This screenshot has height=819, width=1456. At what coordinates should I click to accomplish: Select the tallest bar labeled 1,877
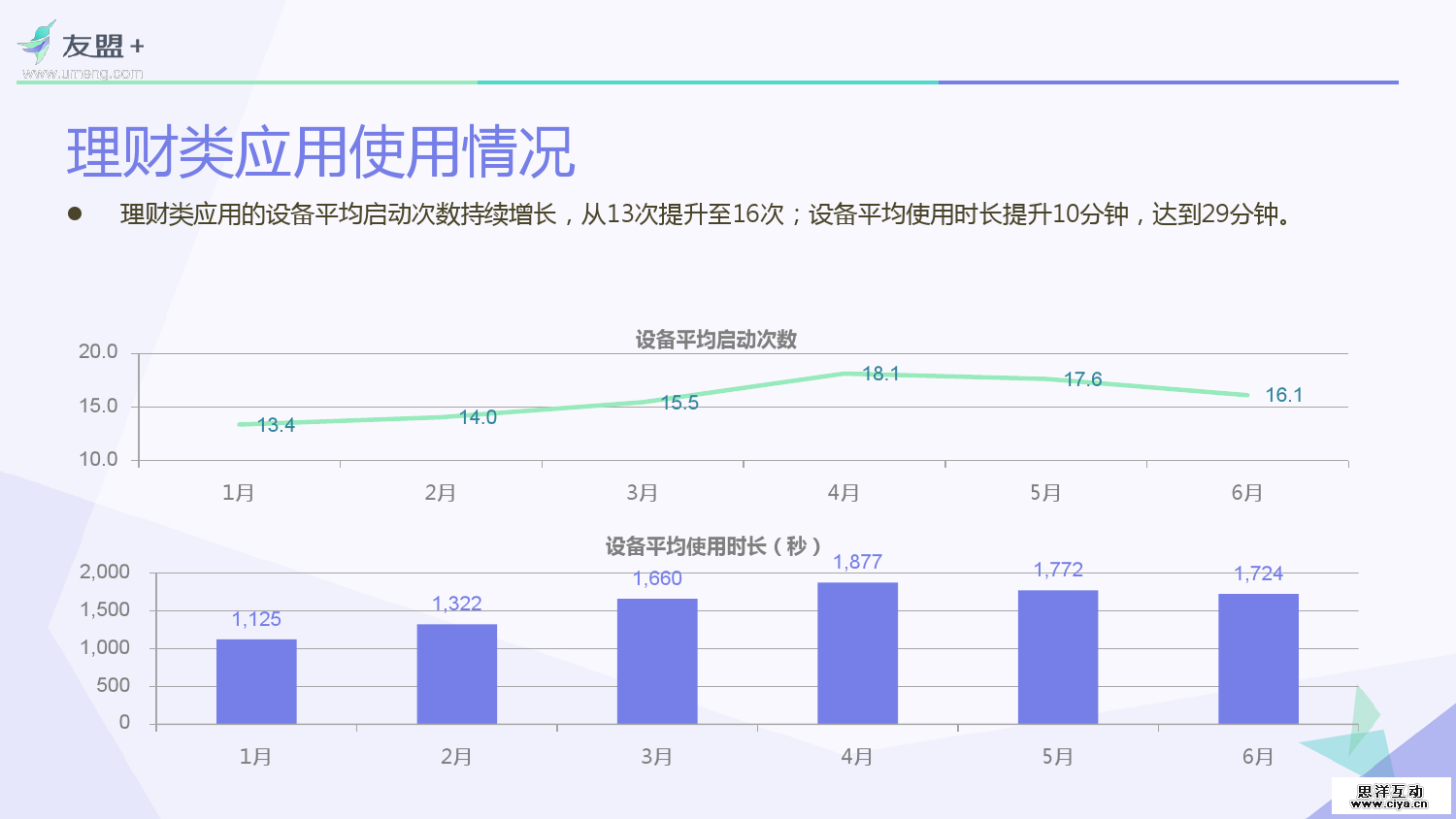click(858, 650)
